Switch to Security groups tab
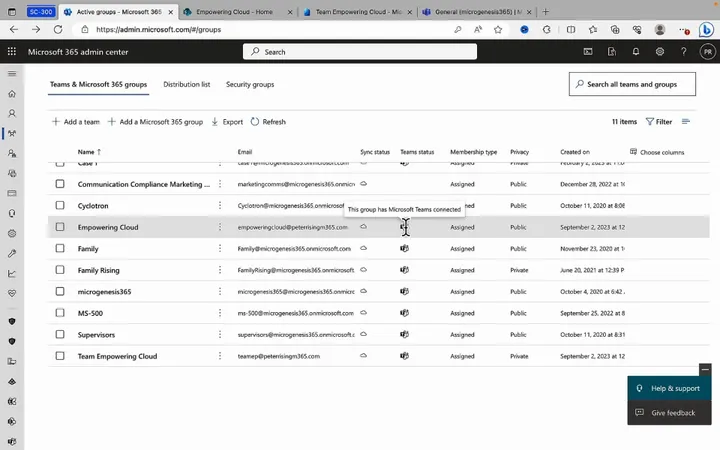 pyautogui.click(x=250, y=84)
